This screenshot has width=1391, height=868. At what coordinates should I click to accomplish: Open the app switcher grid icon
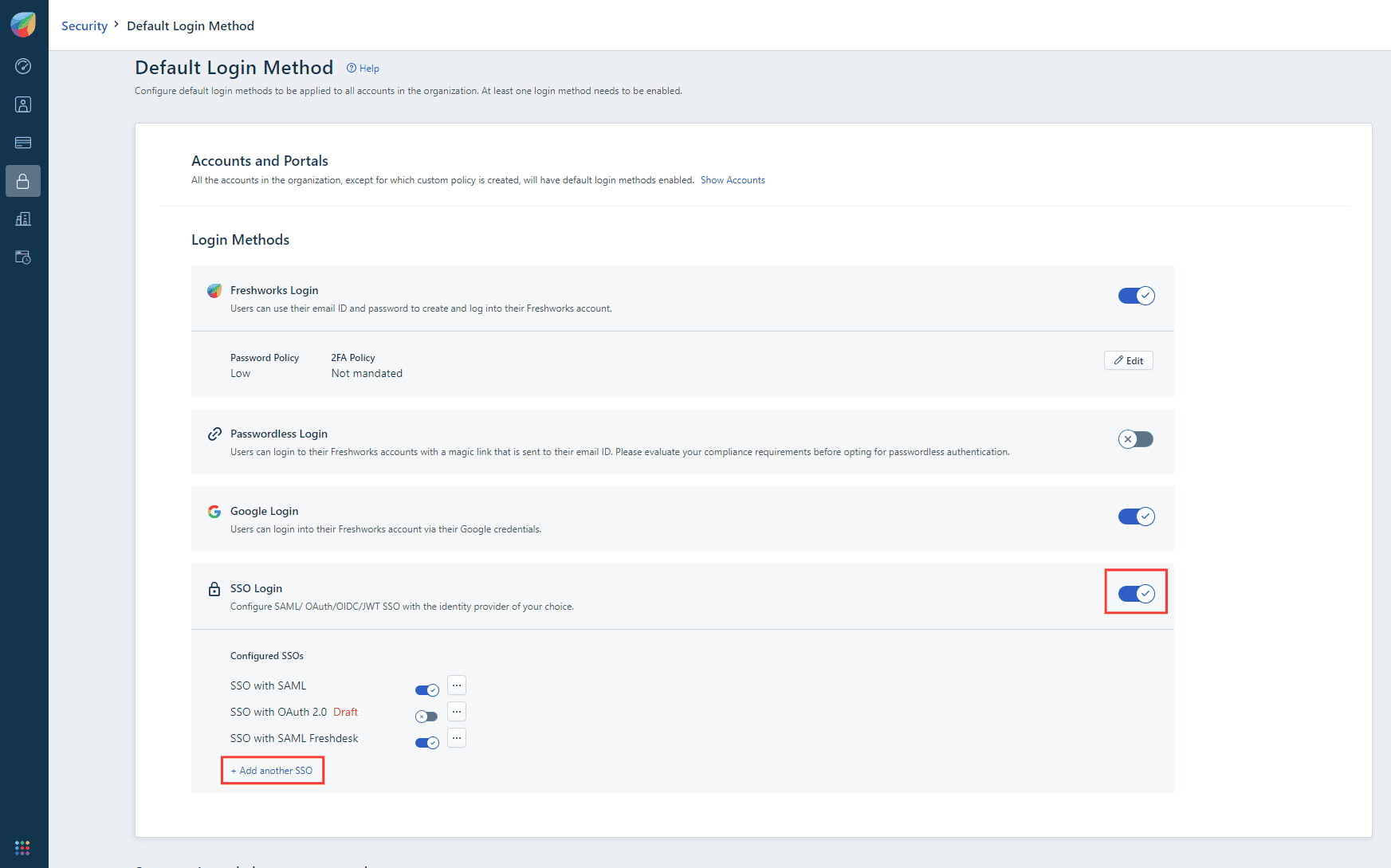coord(22,847)
